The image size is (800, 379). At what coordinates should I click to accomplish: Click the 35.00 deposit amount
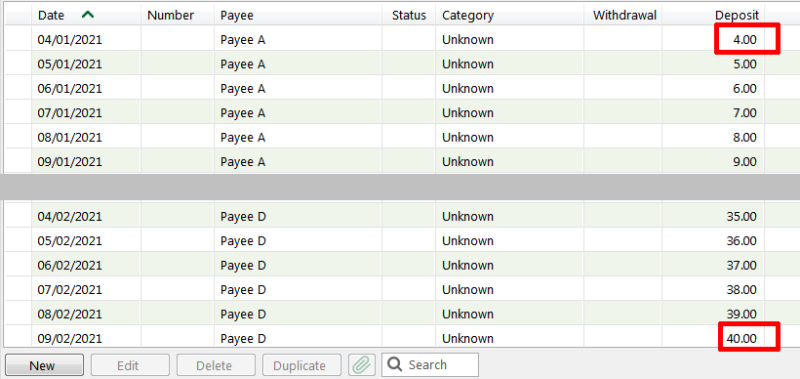(742, 216)
